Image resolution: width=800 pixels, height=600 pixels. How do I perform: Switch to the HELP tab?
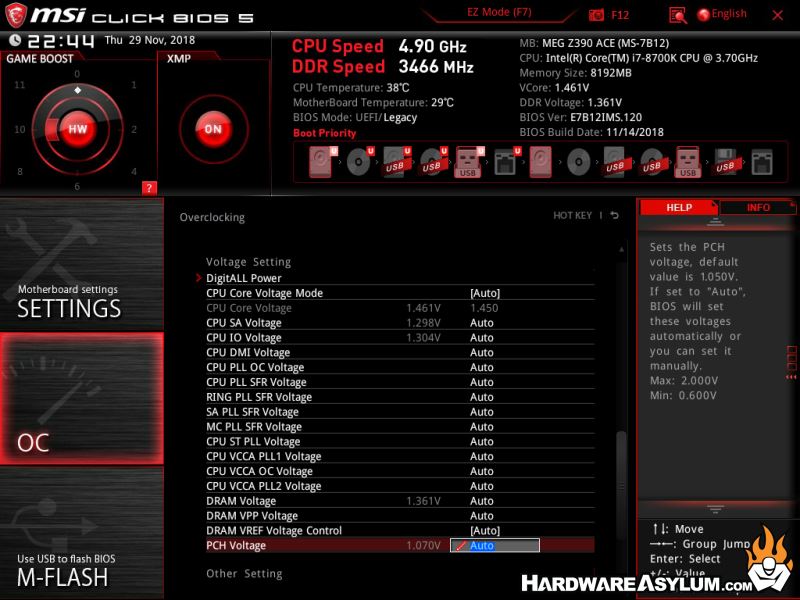[x=679, y=208]
